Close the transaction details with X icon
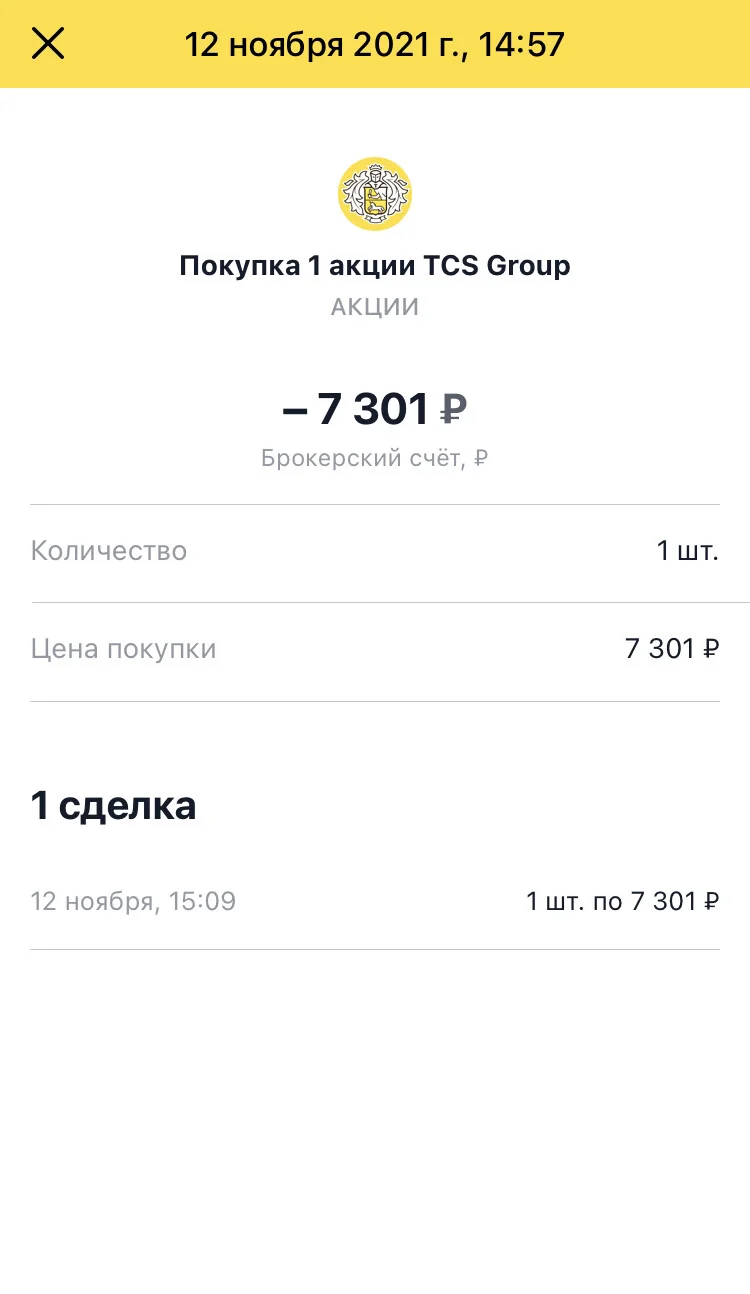 (48, 44)
